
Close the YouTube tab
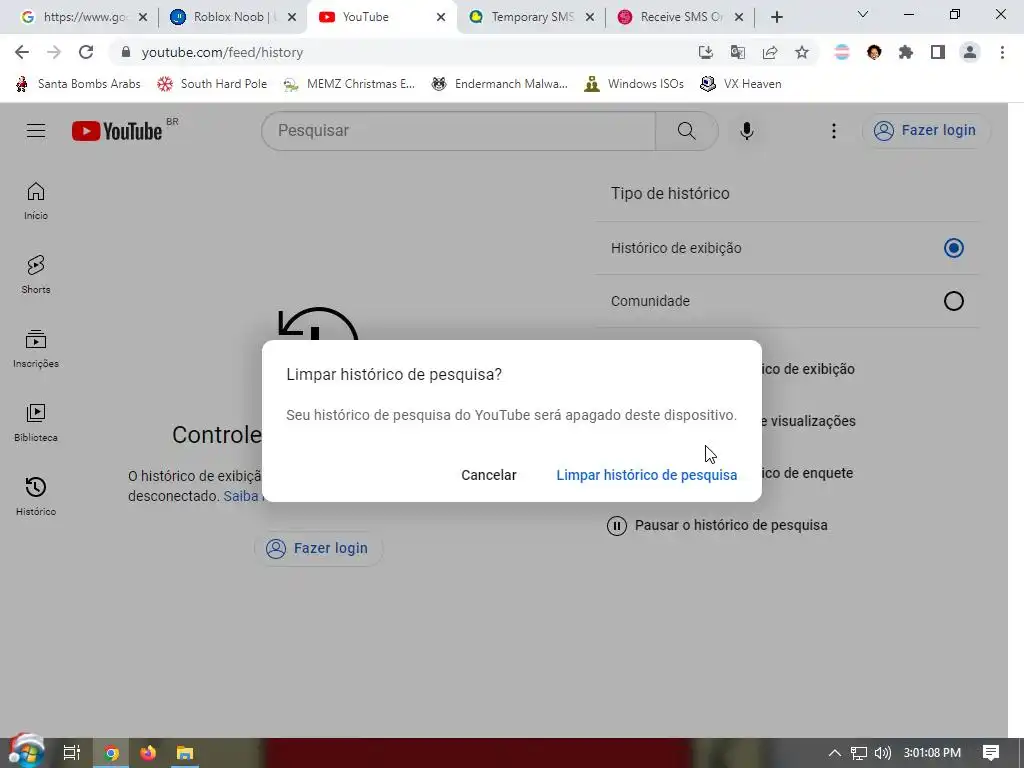[x=441, y=17]
